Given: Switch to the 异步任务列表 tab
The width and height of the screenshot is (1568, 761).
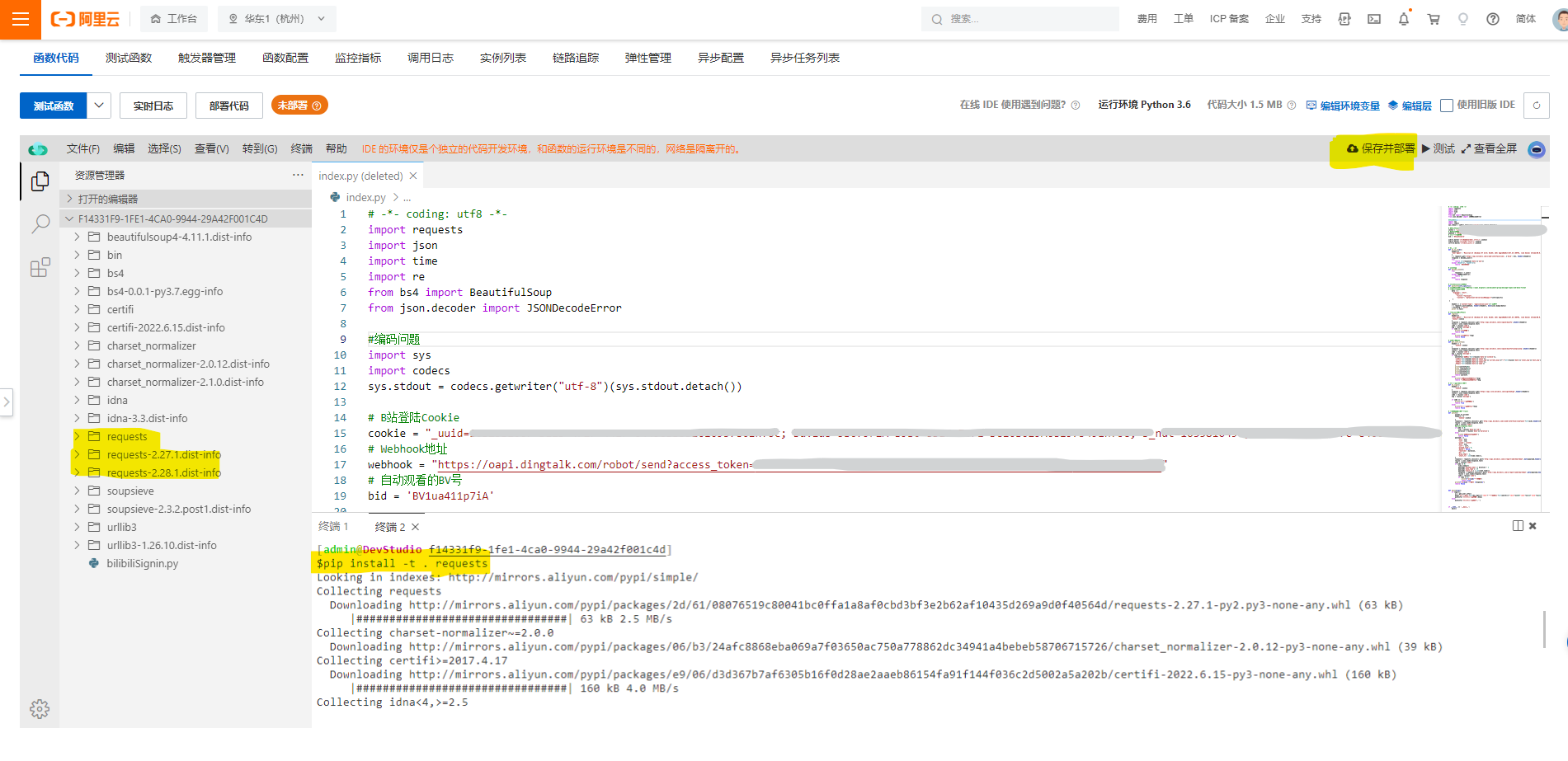Looking at the screenshot, I should [805, 58].
